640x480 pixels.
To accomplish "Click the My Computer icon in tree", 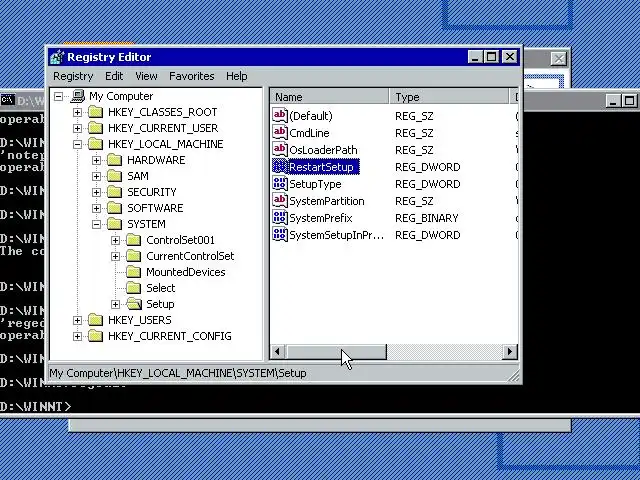I will point(78,96).
